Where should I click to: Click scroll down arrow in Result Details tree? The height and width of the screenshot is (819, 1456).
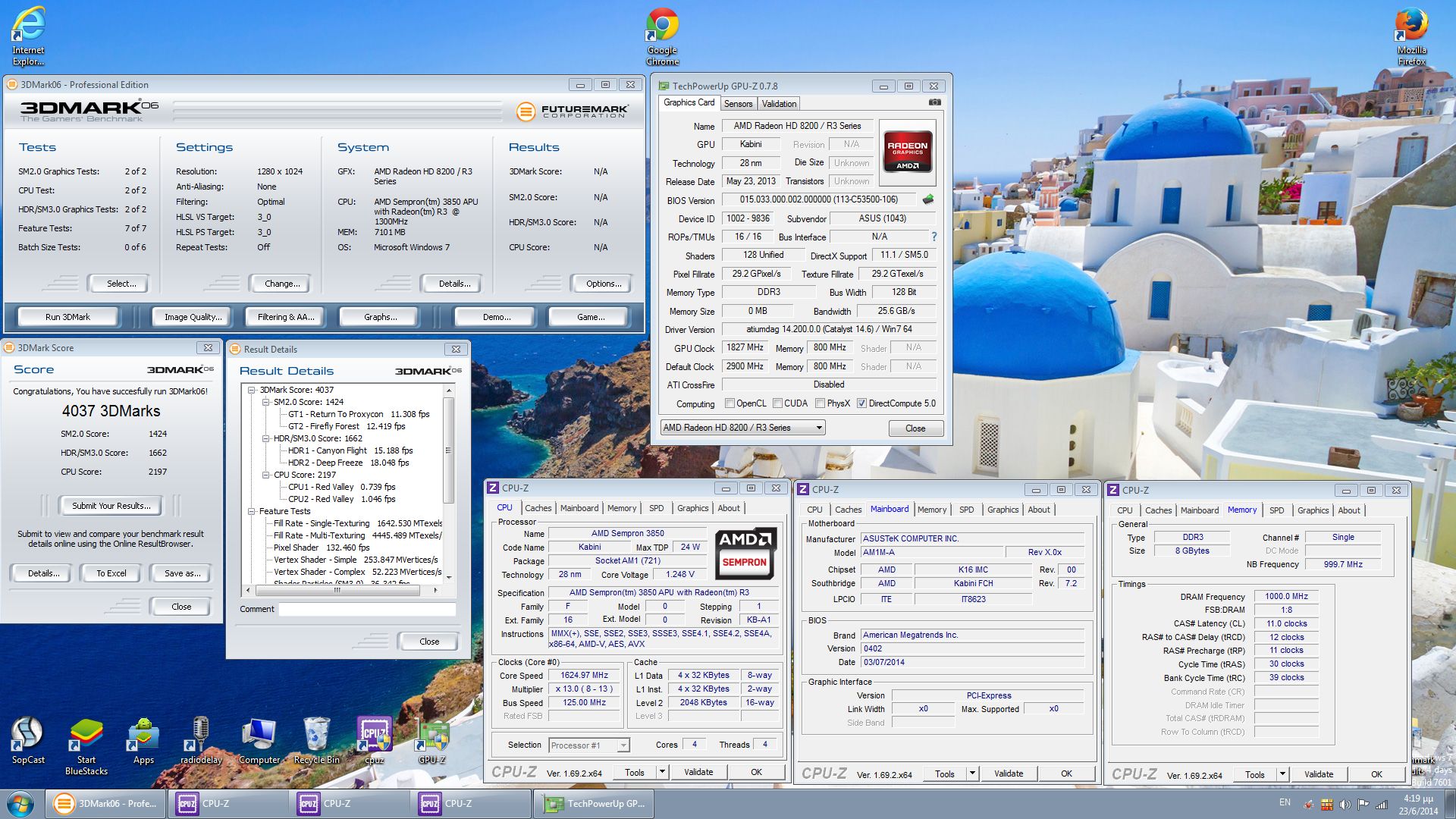click(x=449, y=578)
